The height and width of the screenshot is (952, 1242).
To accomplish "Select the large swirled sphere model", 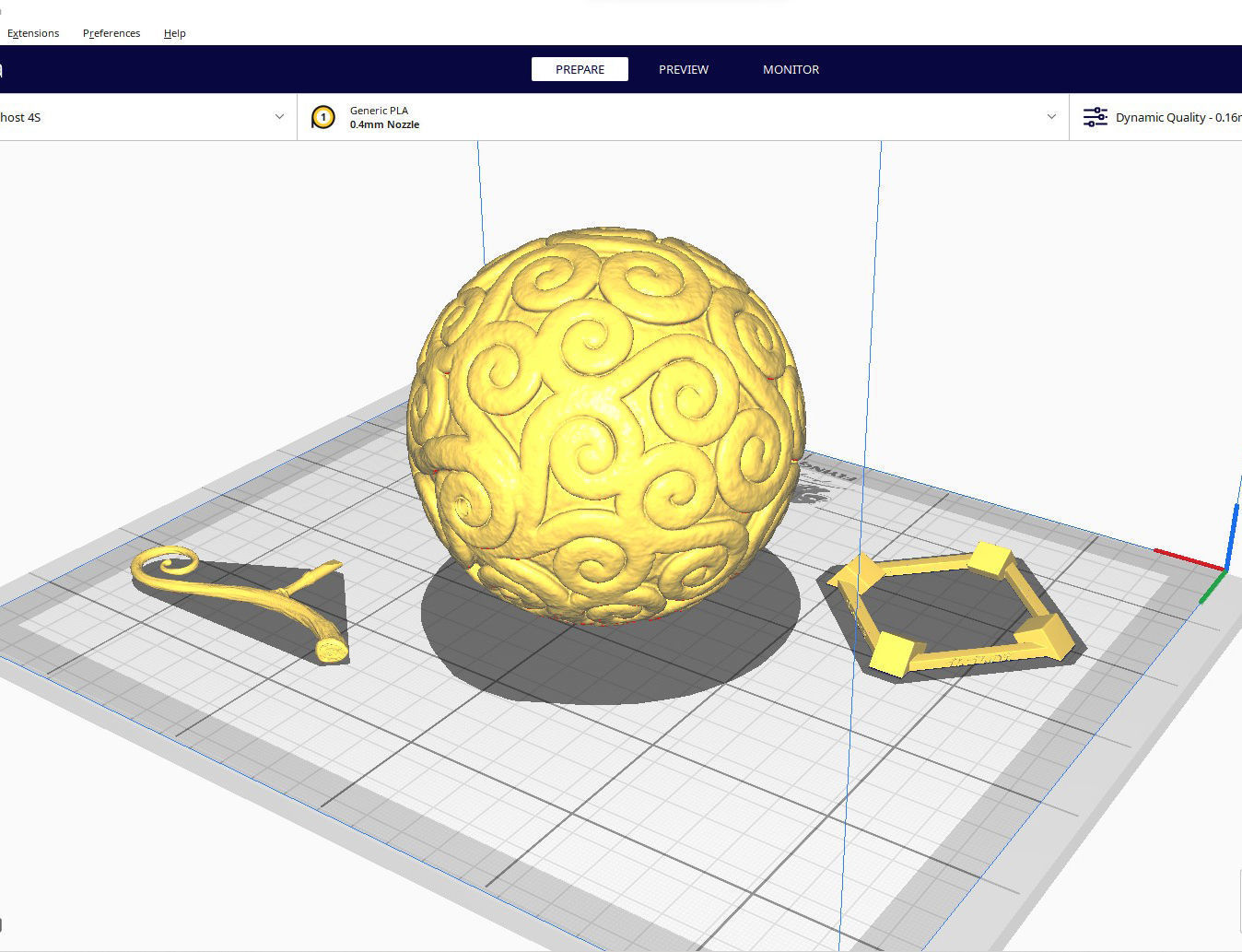I will point(606,426).
